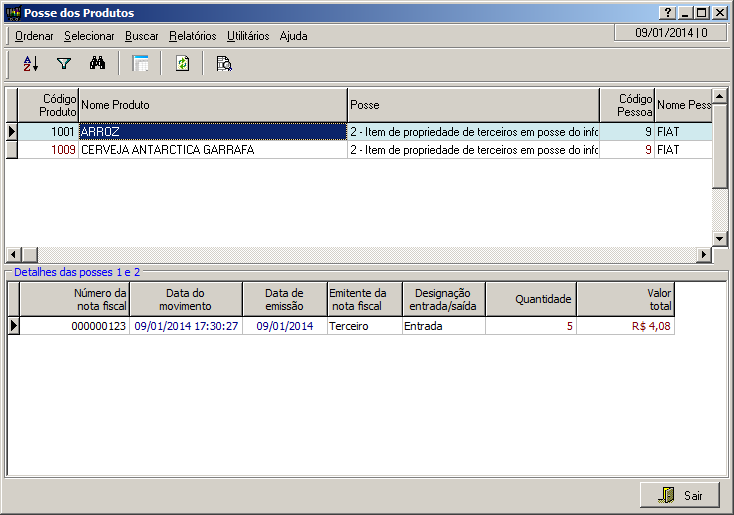Click the application icon in title bar
734x515 pixels.
tap(13, 13)
